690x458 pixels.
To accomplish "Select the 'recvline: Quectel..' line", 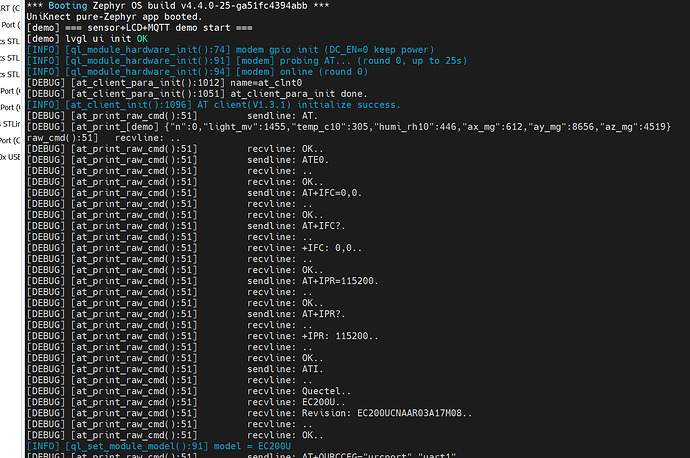I will pyautogui.click(x=189, y=391).
